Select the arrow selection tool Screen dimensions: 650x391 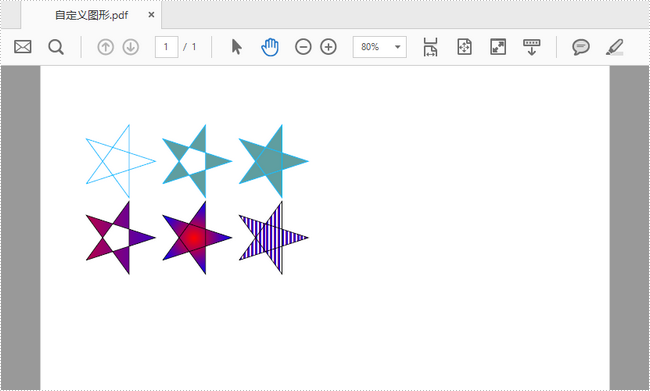coord(236,47)
